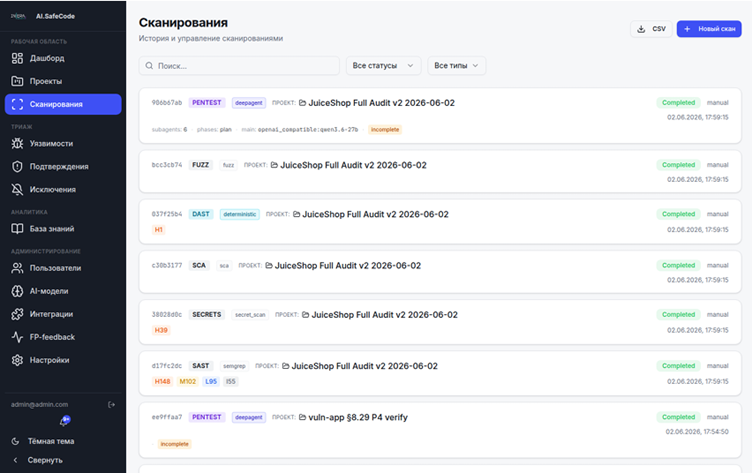Image resolution: width=752 pixels, height=473 pixels.
Task: Open the Уязвимости bug icon page
Action: (x=17, y=143)
